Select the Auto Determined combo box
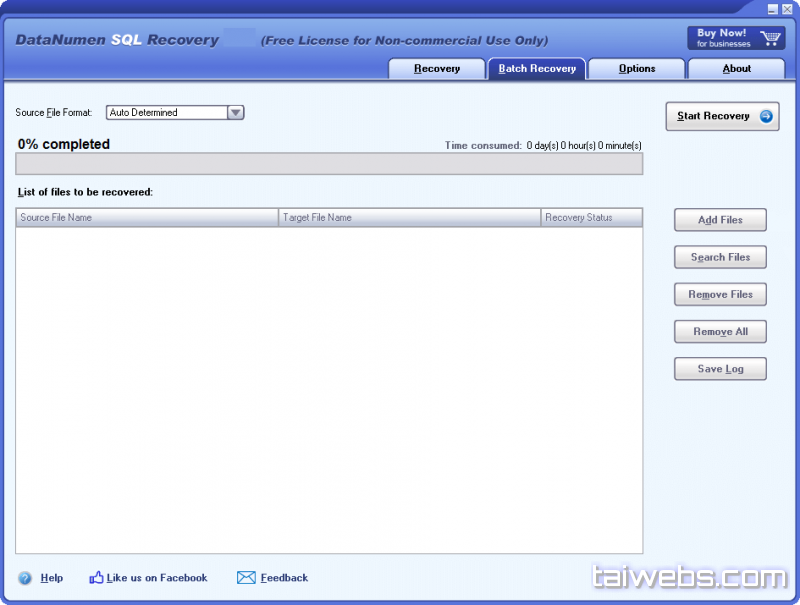The width and height of the screenshot is (800, 605). 166,113
